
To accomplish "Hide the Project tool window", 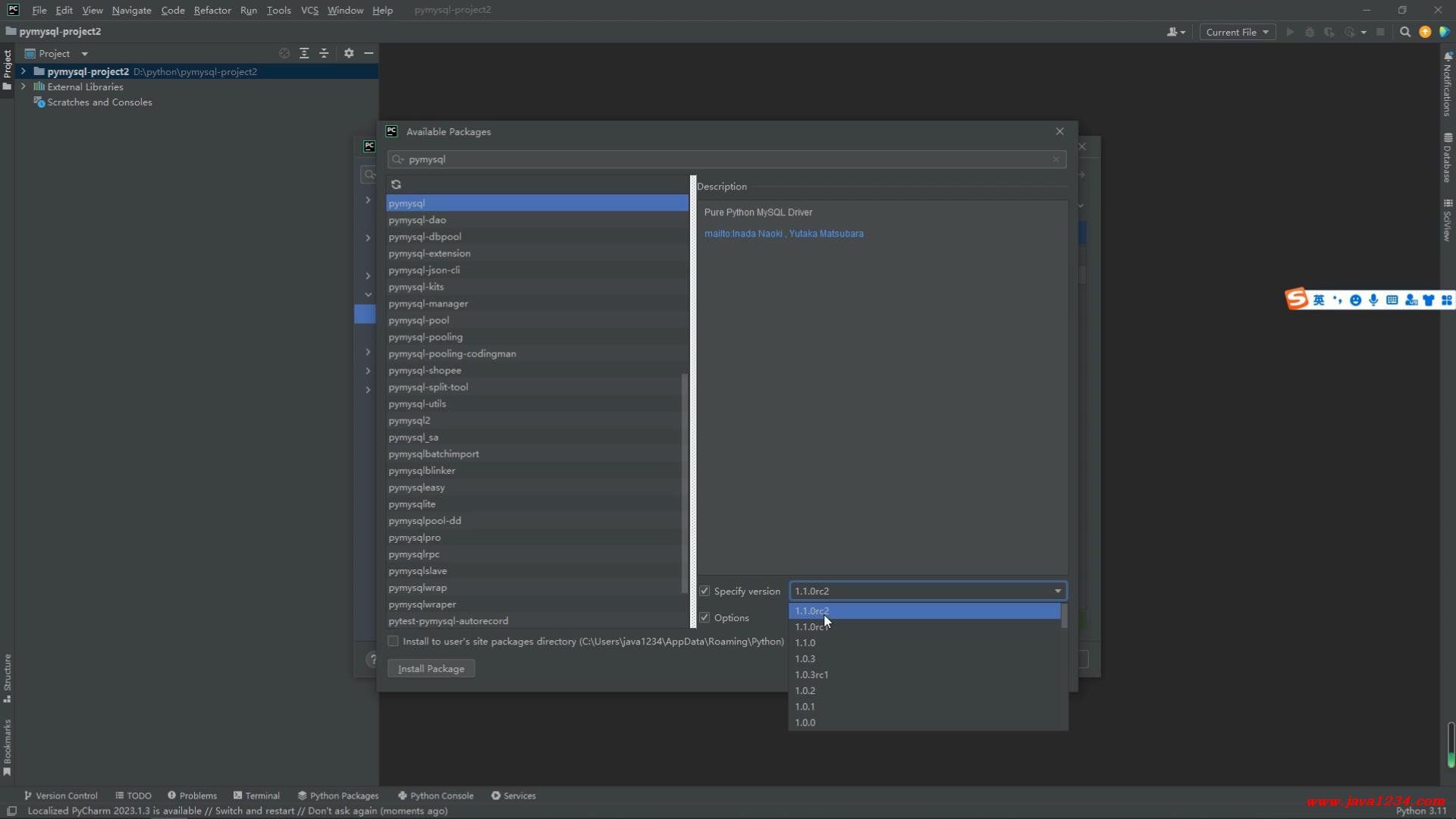I will click(x=369, y=53).
